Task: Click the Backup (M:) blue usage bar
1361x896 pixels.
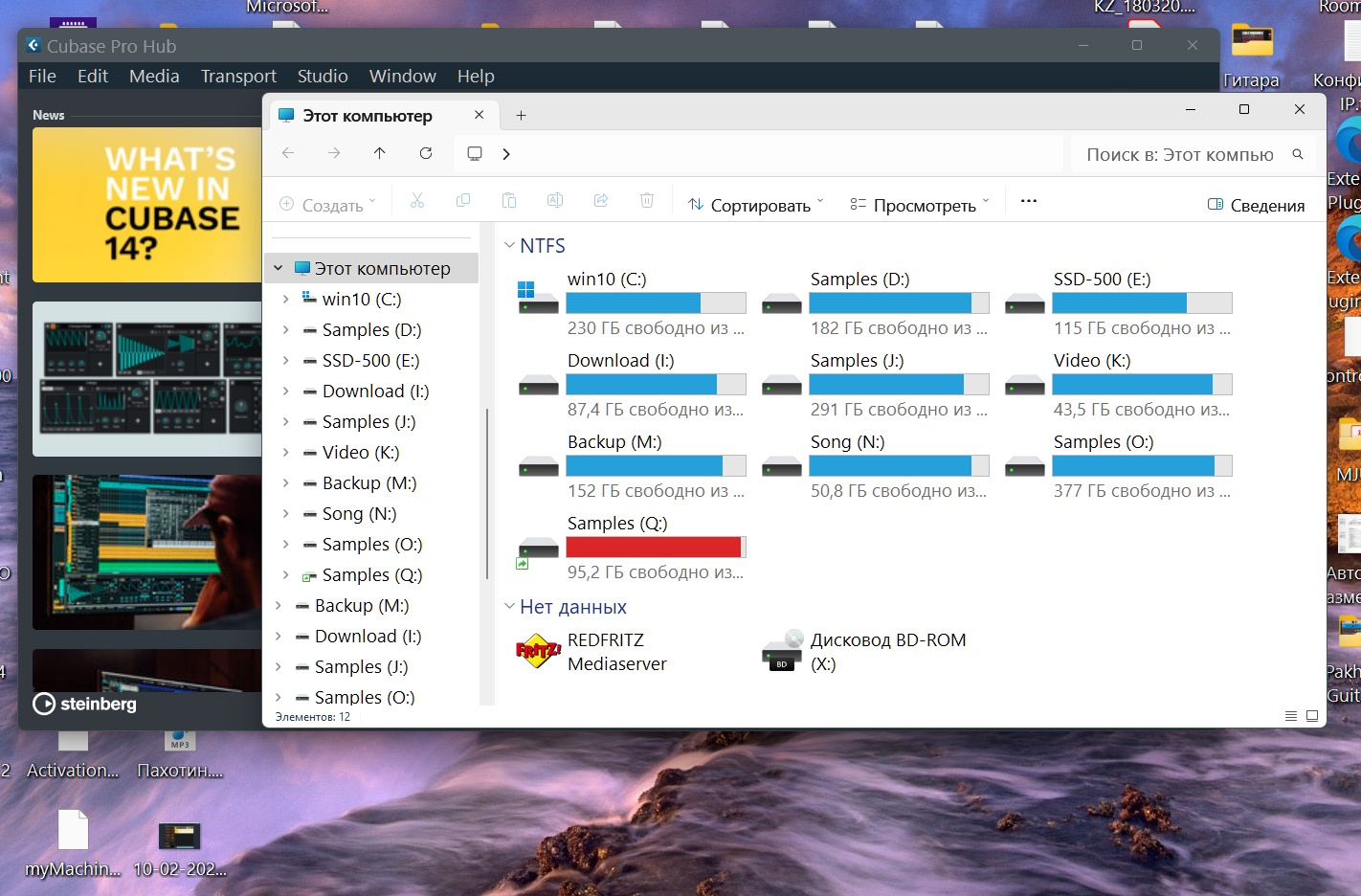Action: pyautogui.click(x=656, y=465)
